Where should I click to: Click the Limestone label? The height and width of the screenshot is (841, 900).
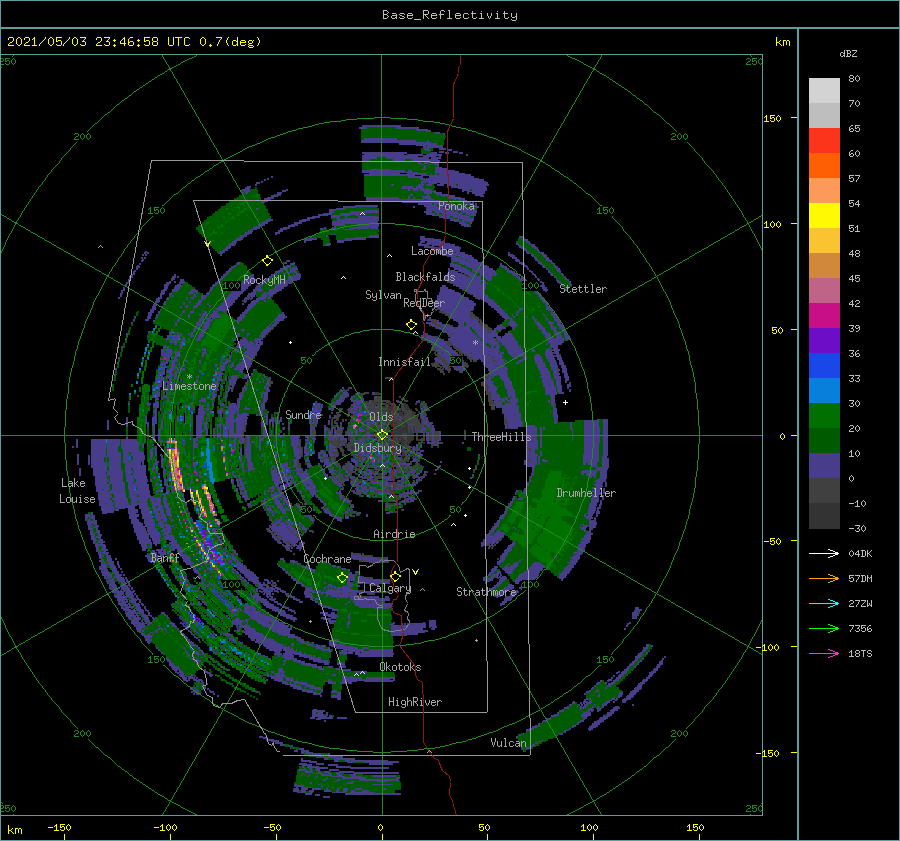coord(189,386)
